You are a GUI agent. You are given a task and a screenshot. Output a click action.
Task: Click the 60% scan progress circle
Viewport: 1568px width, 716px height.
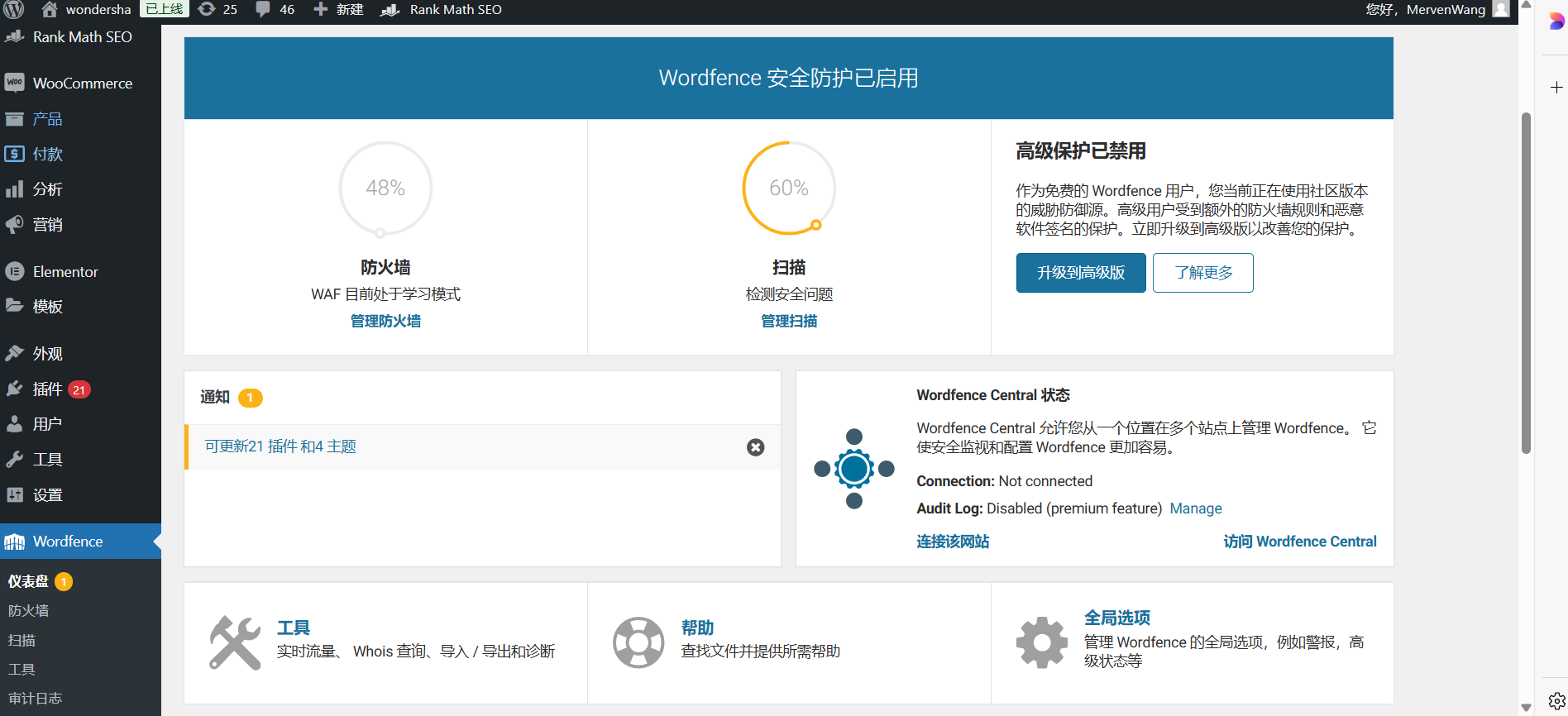tap(789, 189)
